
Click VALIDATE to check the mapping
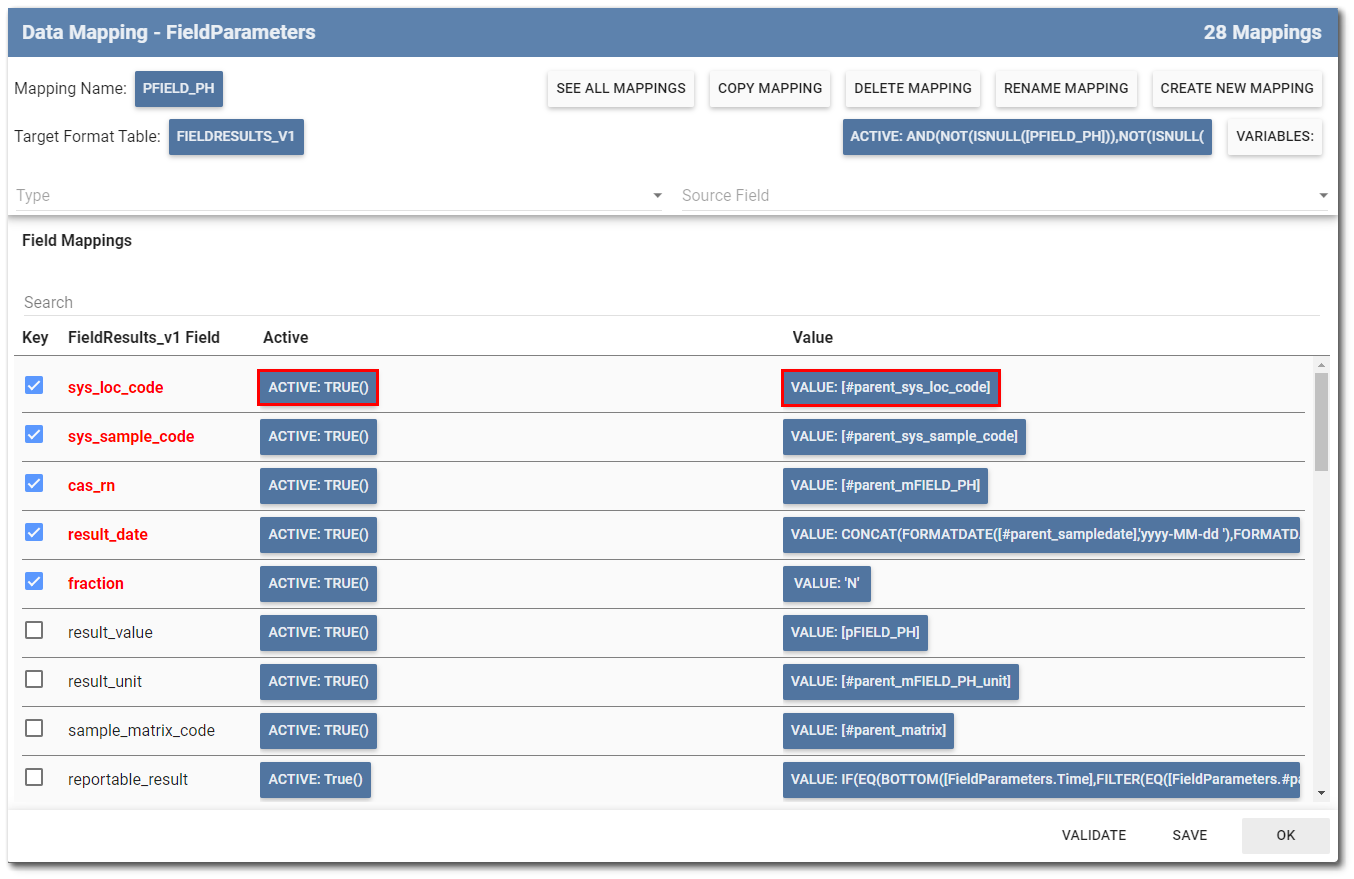click(1093, 835)
